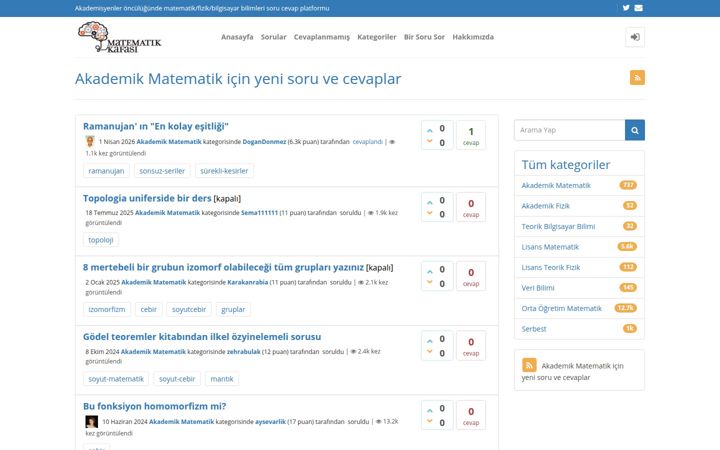Screen dimensions: 720x450
Task: Open Serbest category
Action: [x=534, y=329]
